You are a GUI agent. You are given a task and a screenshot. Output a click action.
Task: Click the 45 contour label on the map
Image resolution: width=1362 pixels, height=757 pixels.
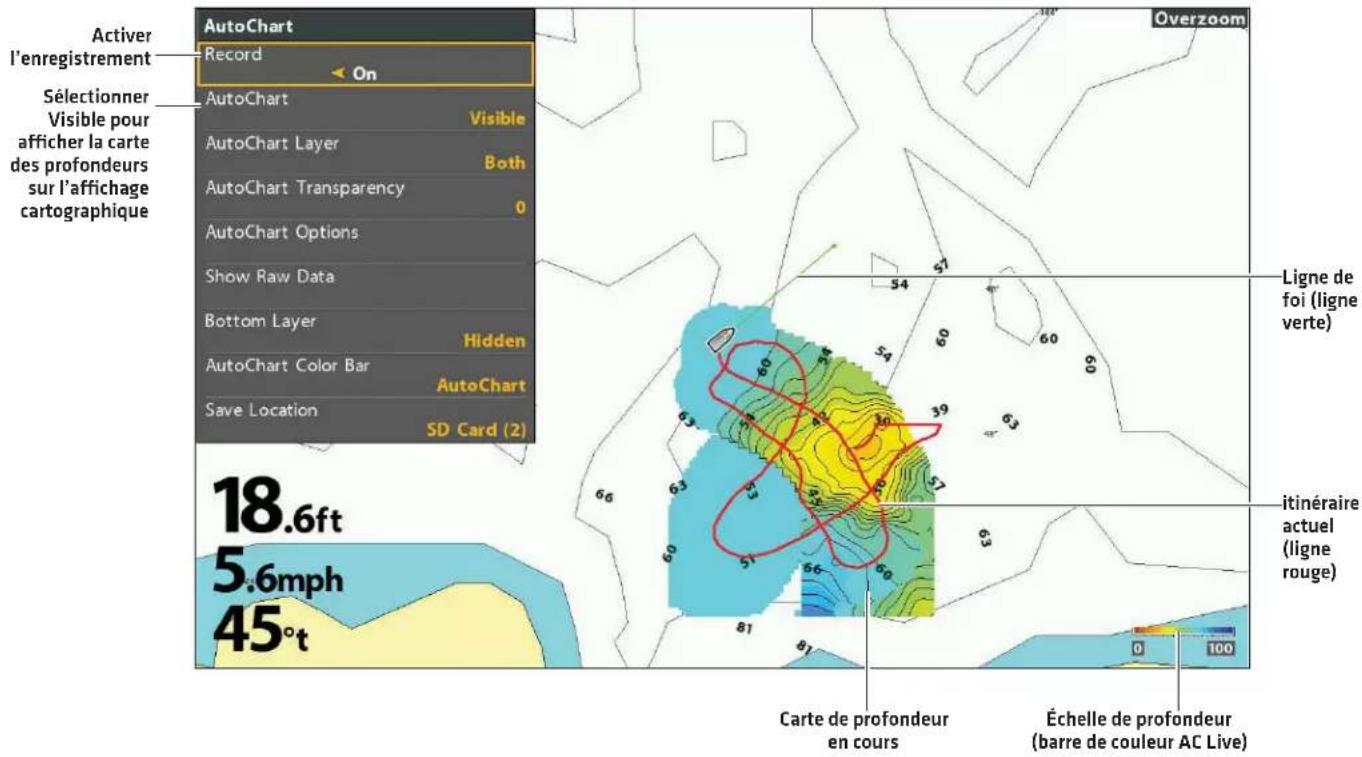pyautogui.click(x=815, y=496)
